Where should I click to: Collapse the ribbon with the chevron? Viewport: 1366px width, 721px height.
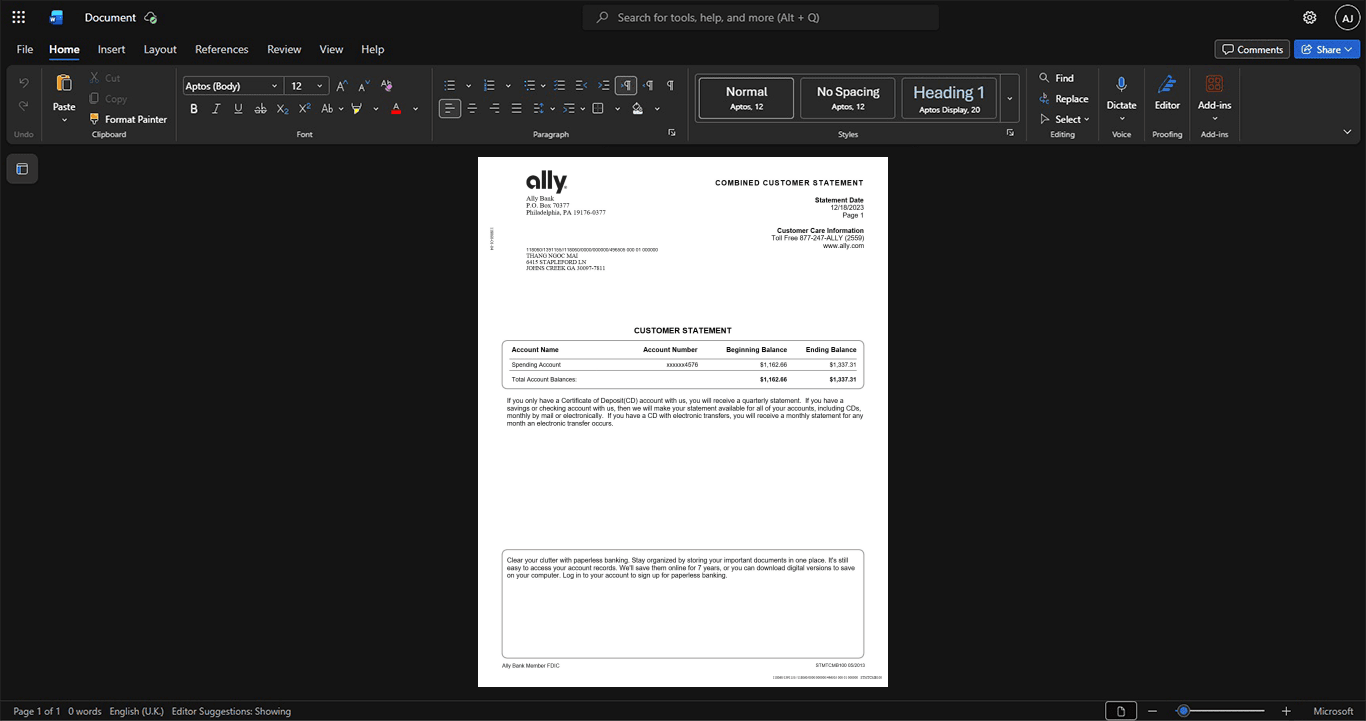[x=1347, y=132]
